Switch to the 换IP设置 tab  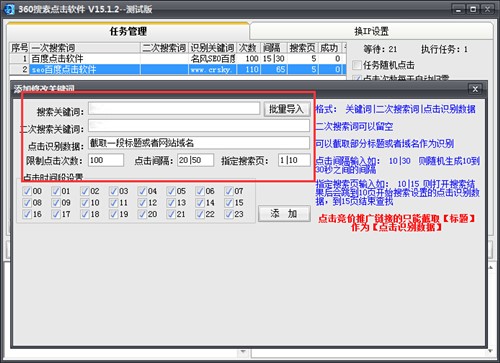(x=371, y=31)
